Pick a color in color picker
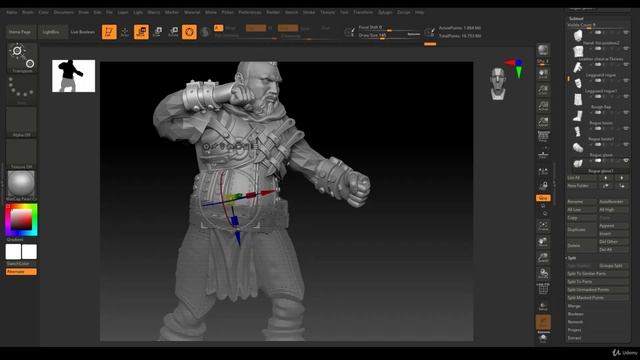Image resolution: width=640 pixels, height=360 pixels. tap(21, 220)
